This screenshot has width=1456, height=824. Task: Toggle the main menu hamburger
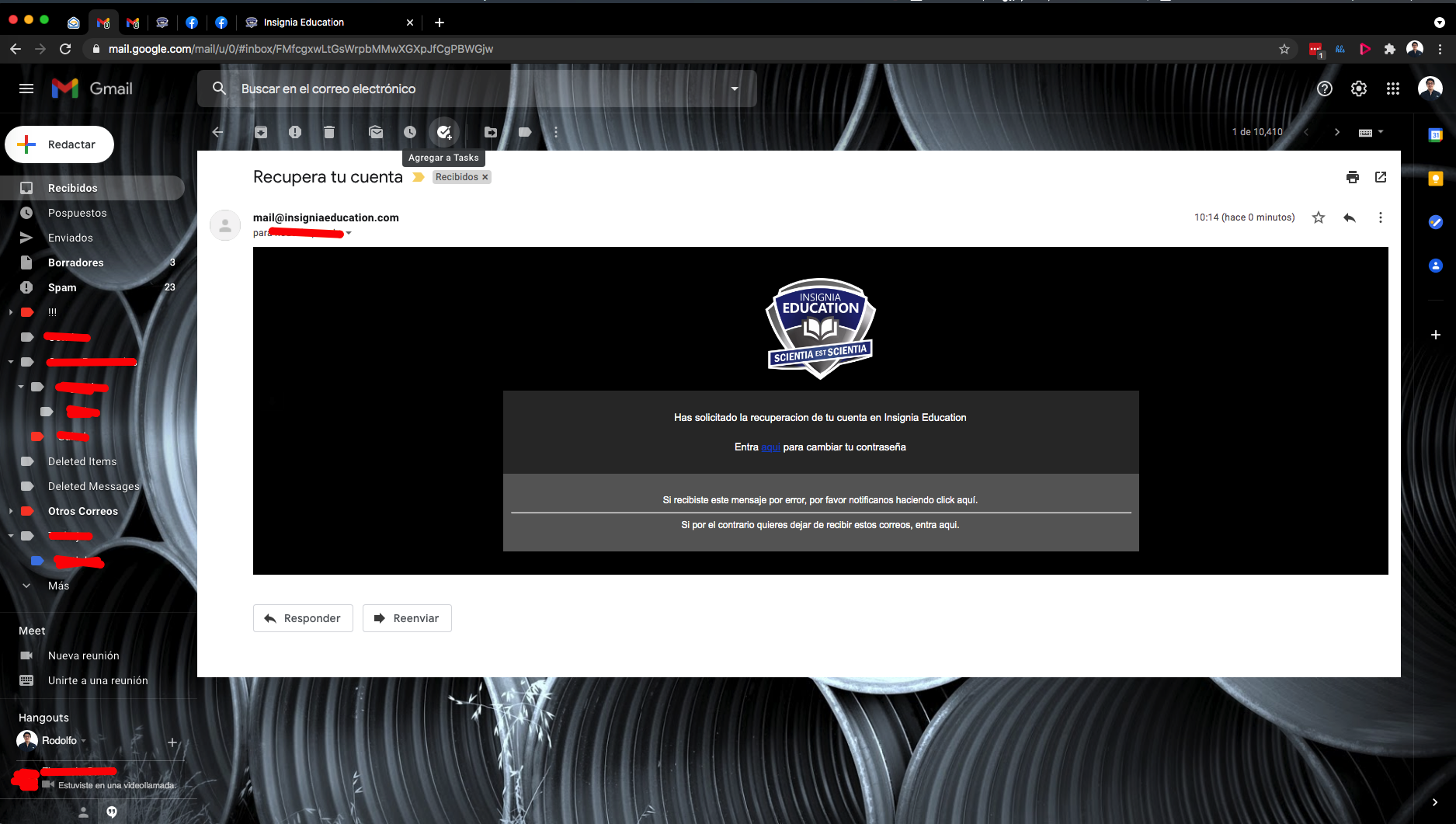click(26, 89)
